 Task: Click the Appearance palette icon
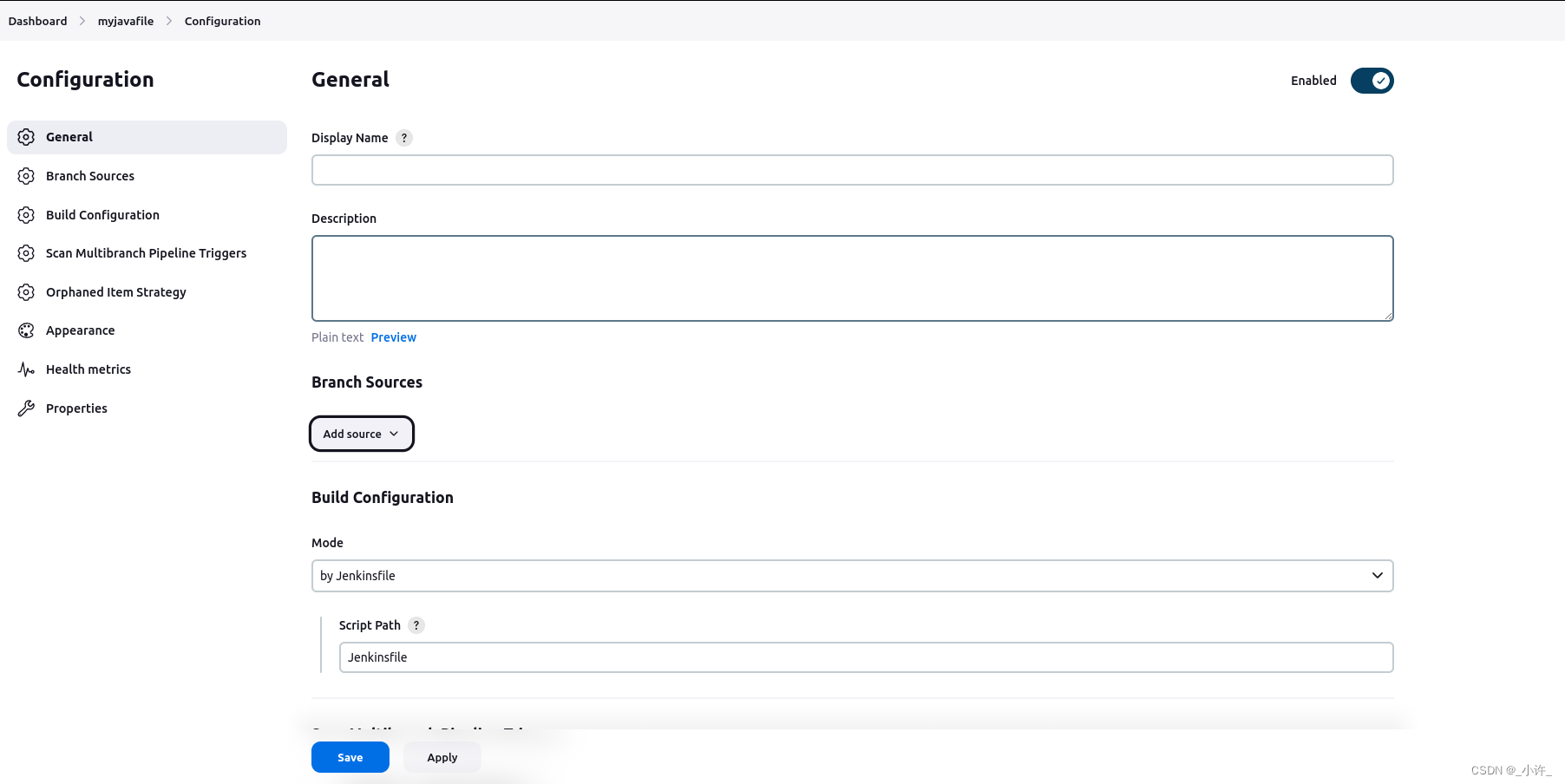26,330
